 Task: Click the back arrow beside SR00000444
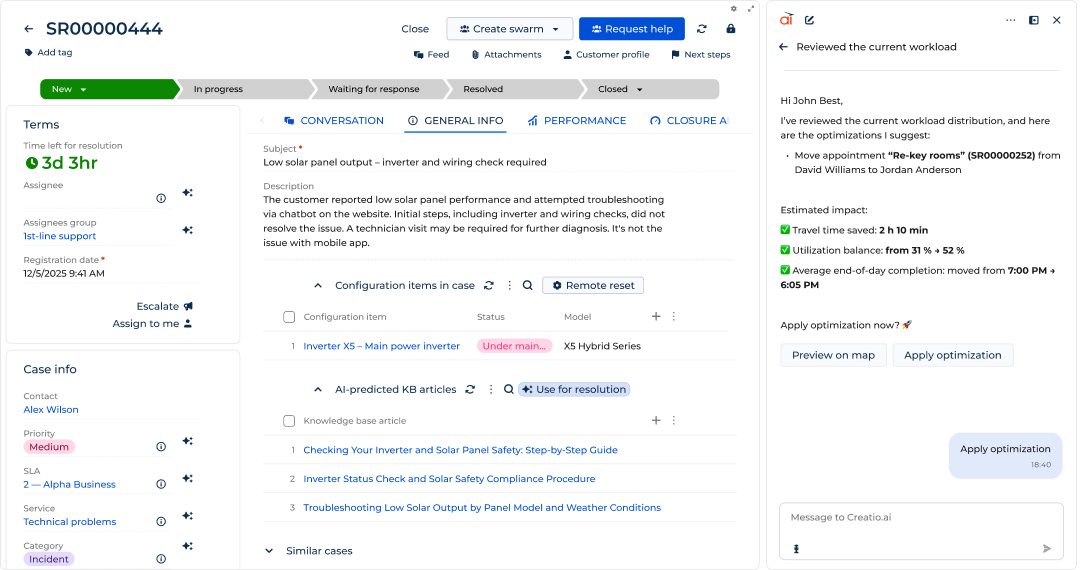click(x=29, y=29)
